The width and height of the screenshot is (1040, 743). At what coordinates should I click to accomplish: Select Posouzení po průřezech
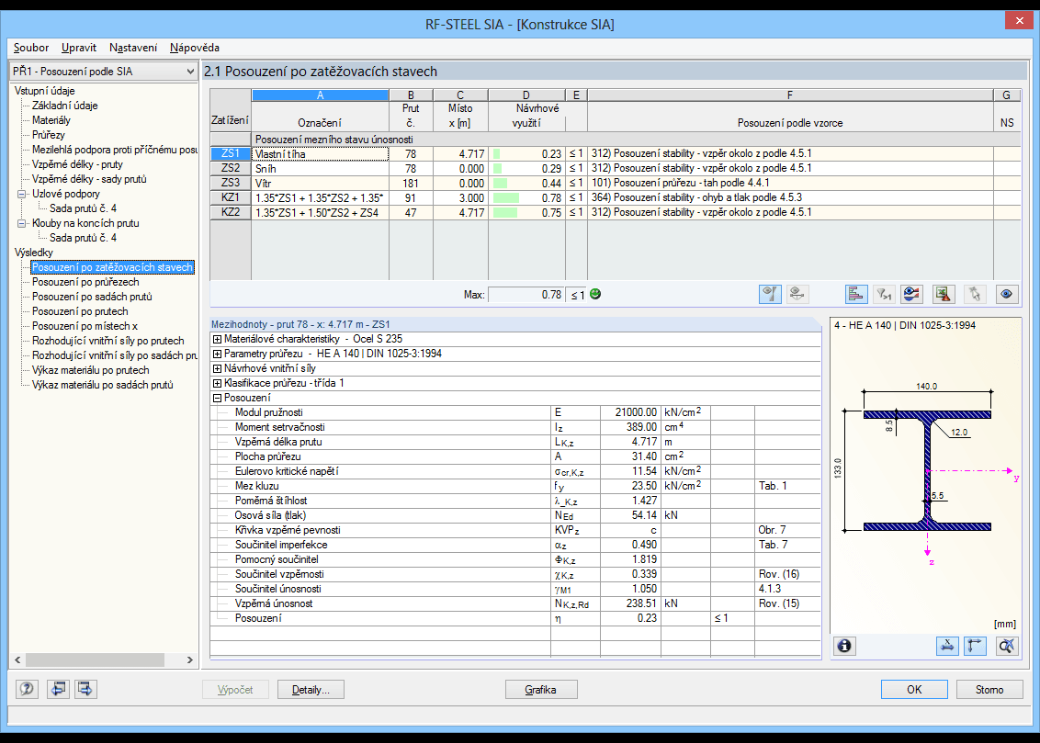click(86, 282)
